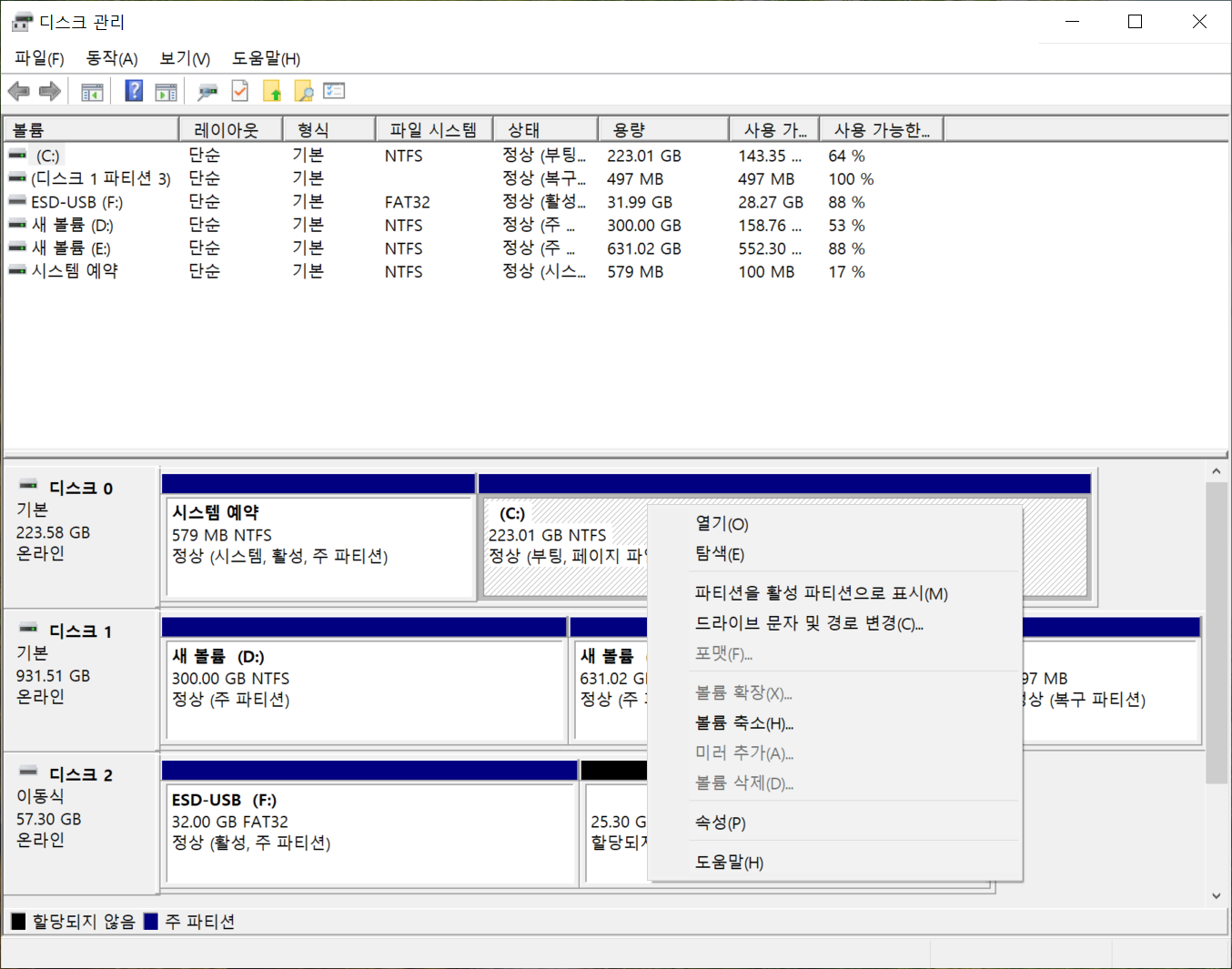The height and width of the screenshot is (969, 1232).
Task: Click drive icon of ESD-USB (F:) row
Action: click(x=17, y=201)
